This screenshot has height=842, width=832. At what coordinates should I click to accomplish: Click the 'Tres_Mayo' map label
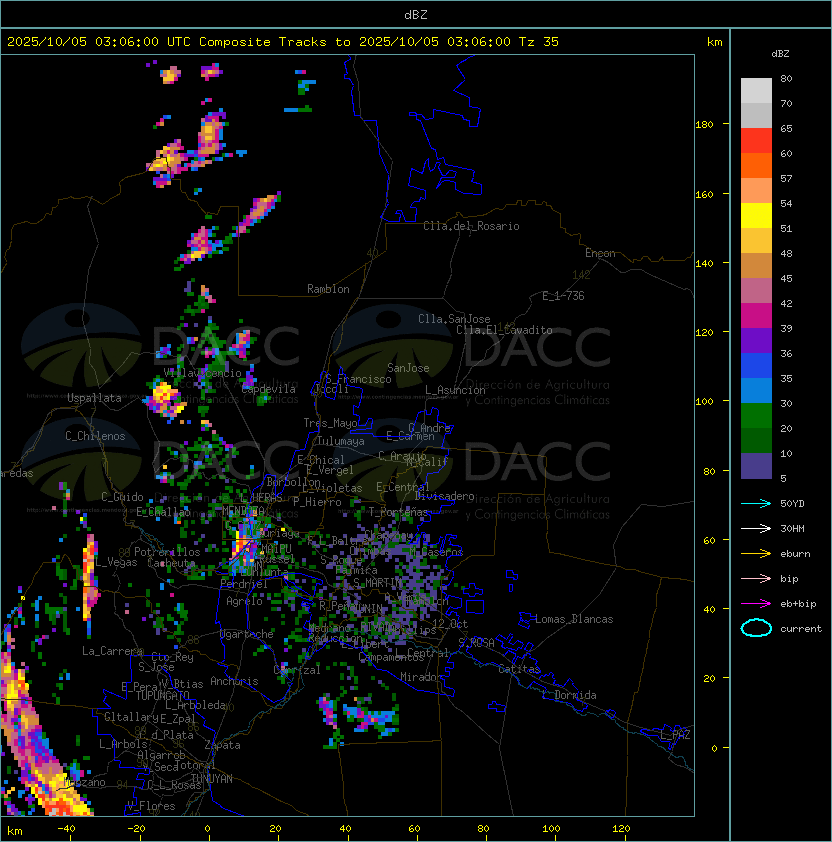pyautogui.click(x=330, y=423)
